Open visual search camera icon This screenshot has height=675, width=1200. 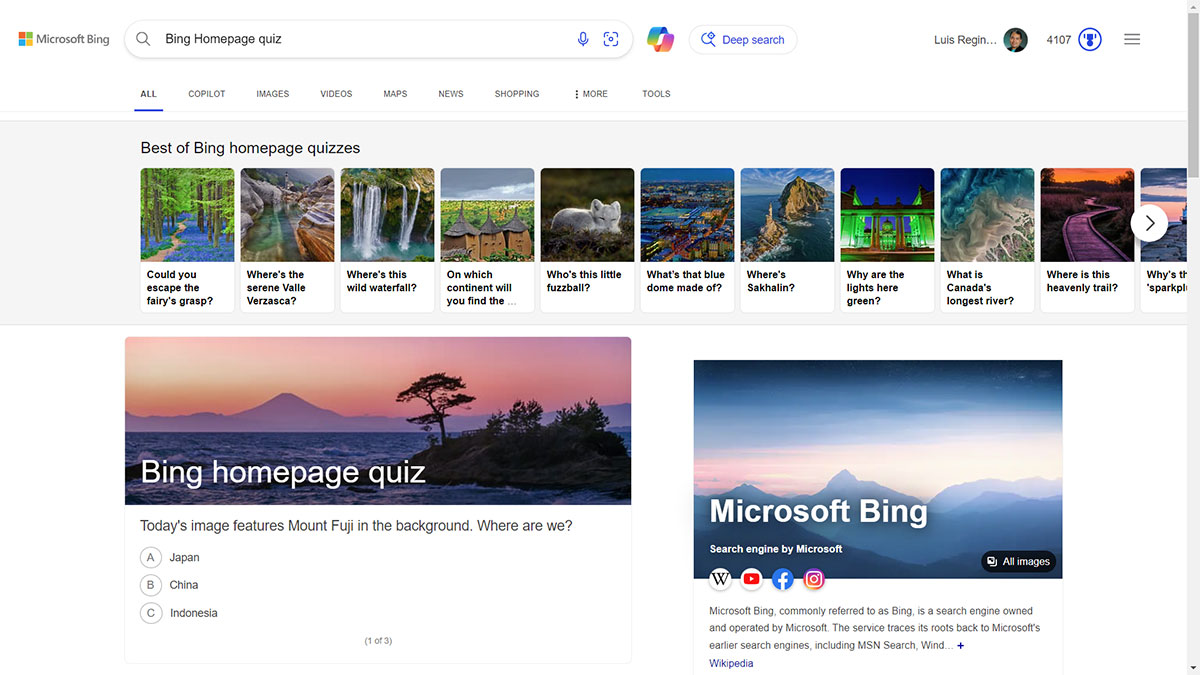(x=611, y=39)
